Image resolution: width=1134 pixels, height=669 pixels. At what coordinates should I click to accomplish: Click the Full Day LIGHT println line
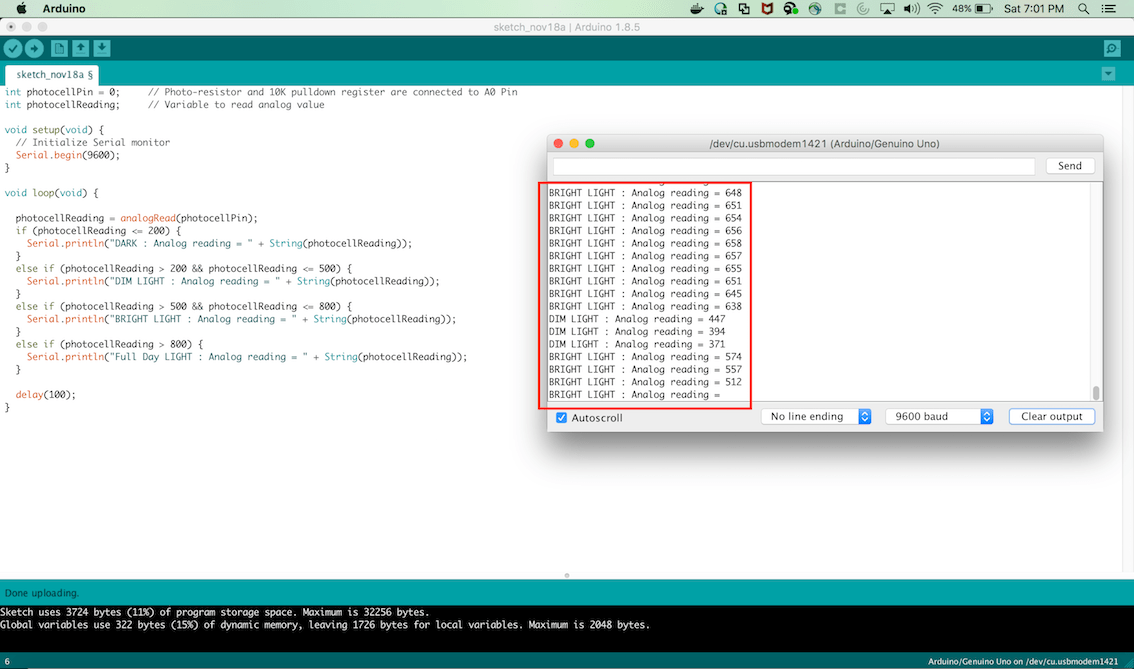click(247, 357)
